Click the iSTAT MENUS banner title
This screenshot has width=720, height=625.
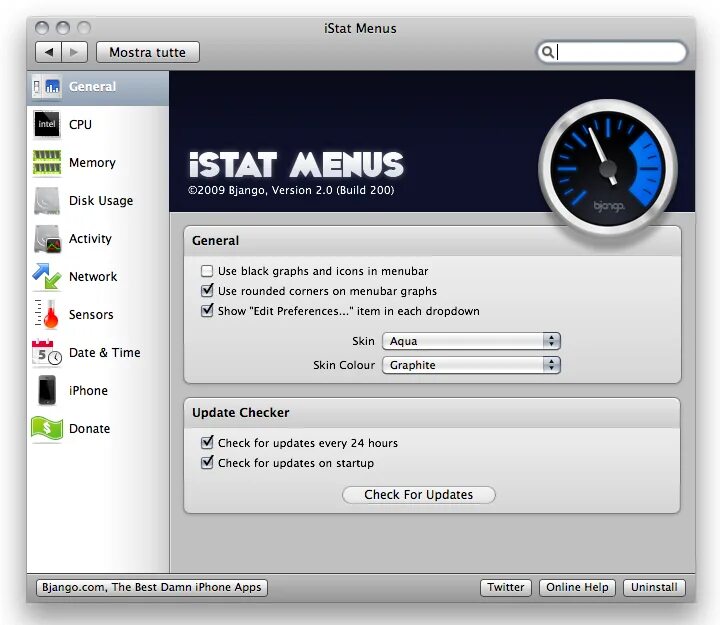(x=296, y=164)
